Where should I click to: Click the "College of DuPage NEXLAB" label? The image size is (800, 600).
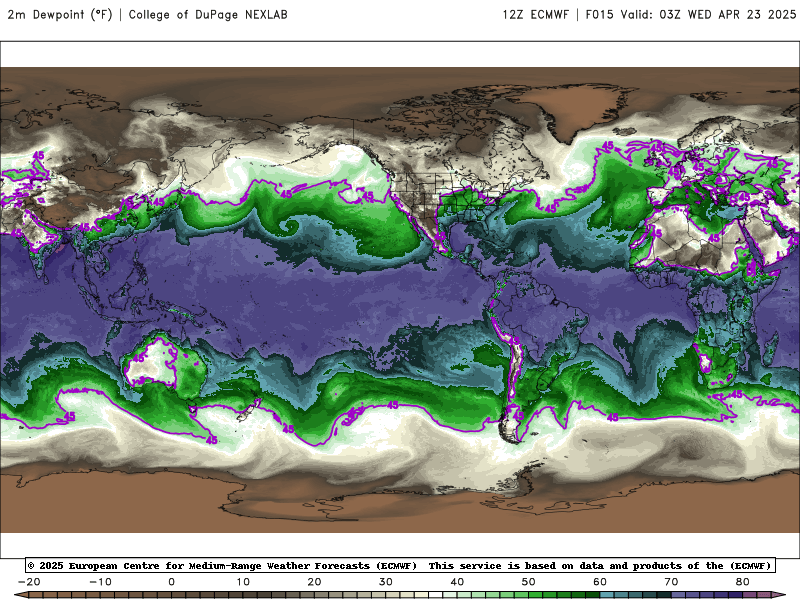point(208,15)
